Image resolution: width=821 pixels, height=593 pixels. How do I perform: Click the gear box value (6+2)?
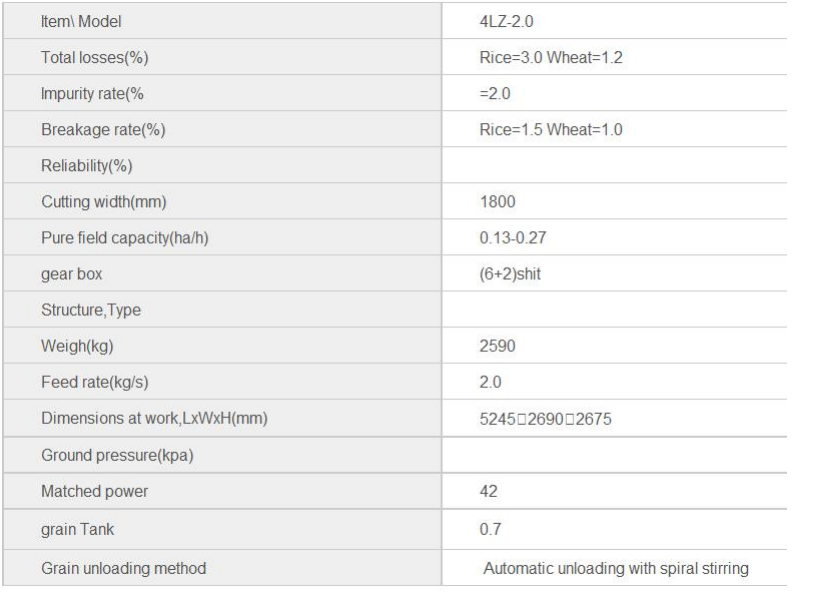pos(510,275)
